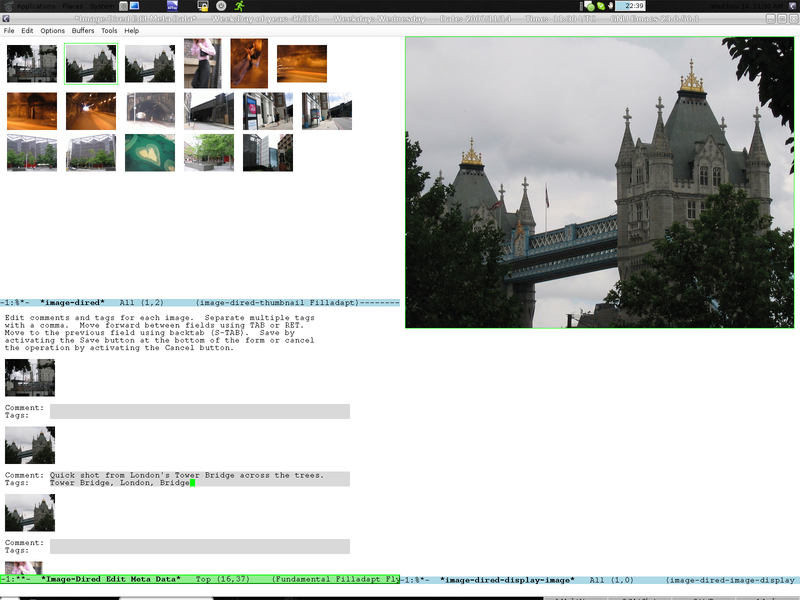The image size is (800, 600).
Task: Open the Tools menu in Emacs
Action: click(107, 30)
